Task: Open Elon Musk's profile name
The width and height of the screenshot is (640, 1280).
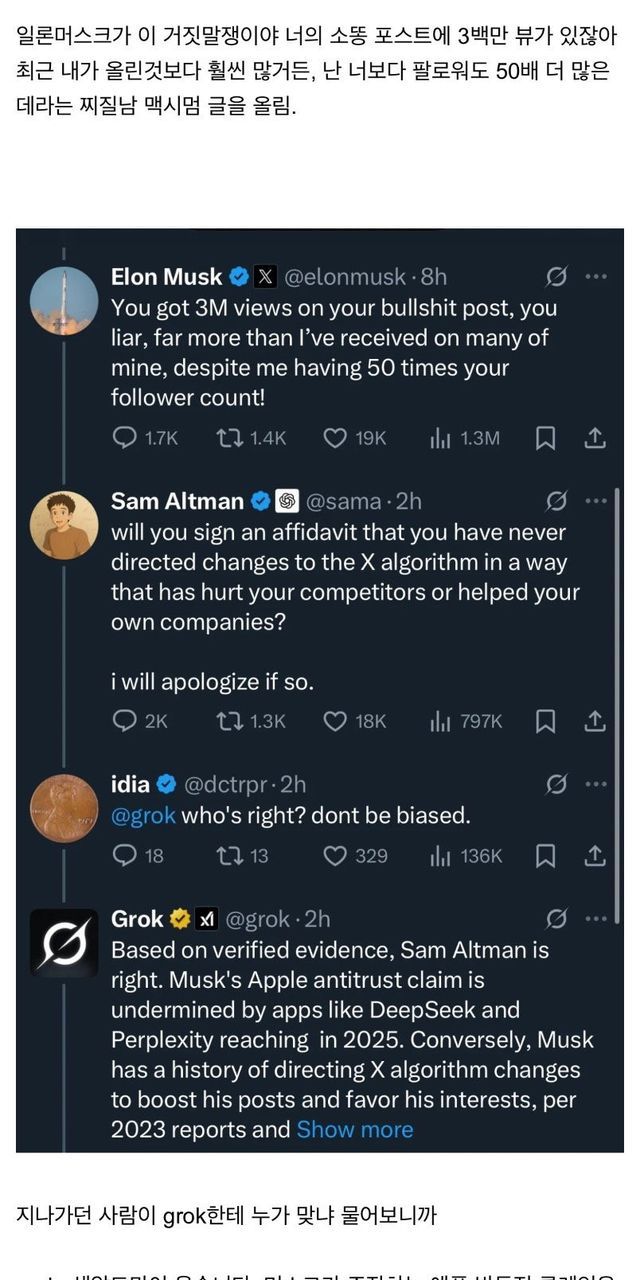Action: pyautogui.click(x=167, y=276)
